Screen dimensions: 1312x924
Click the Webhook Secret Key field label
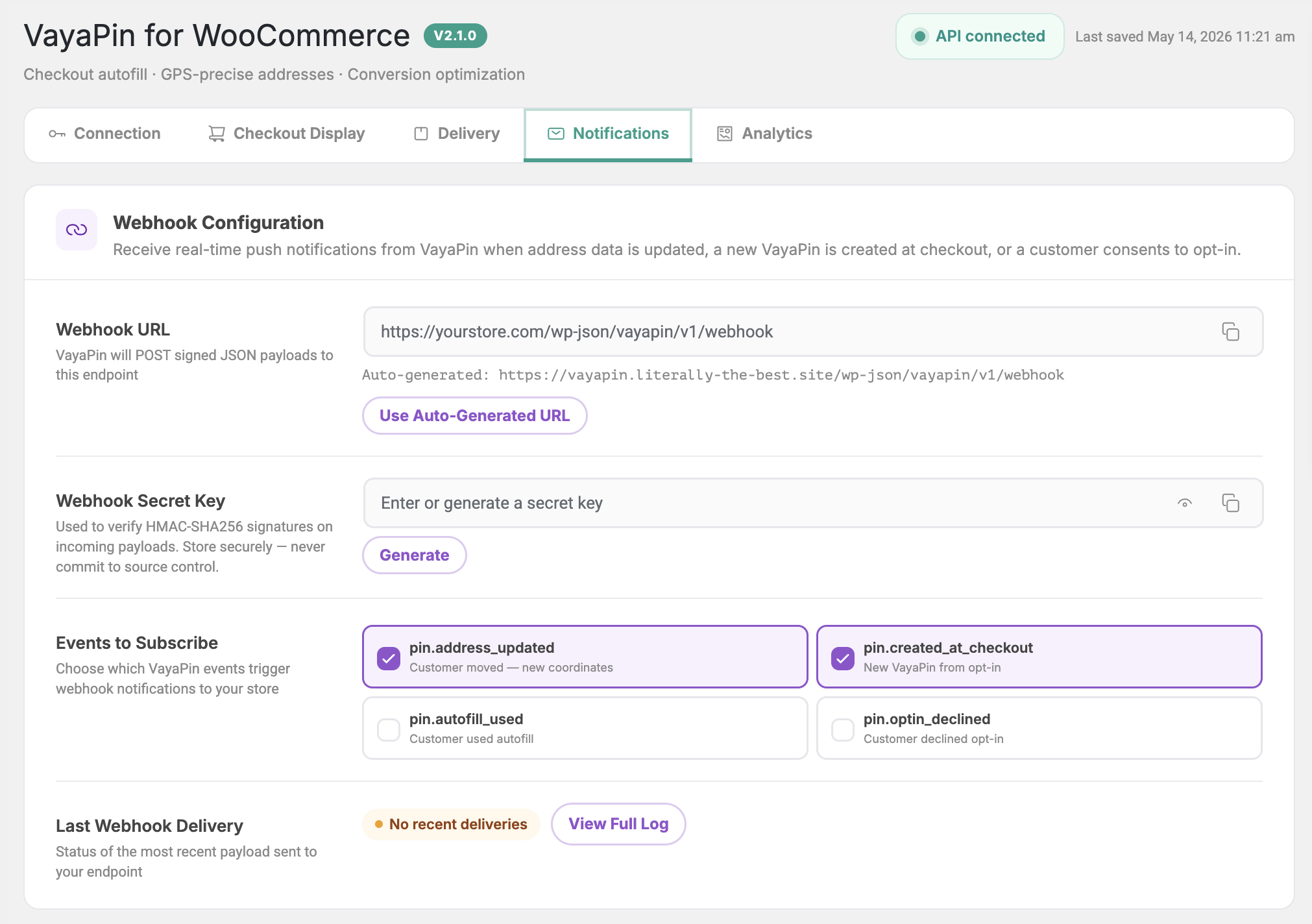tap(141, 501)
